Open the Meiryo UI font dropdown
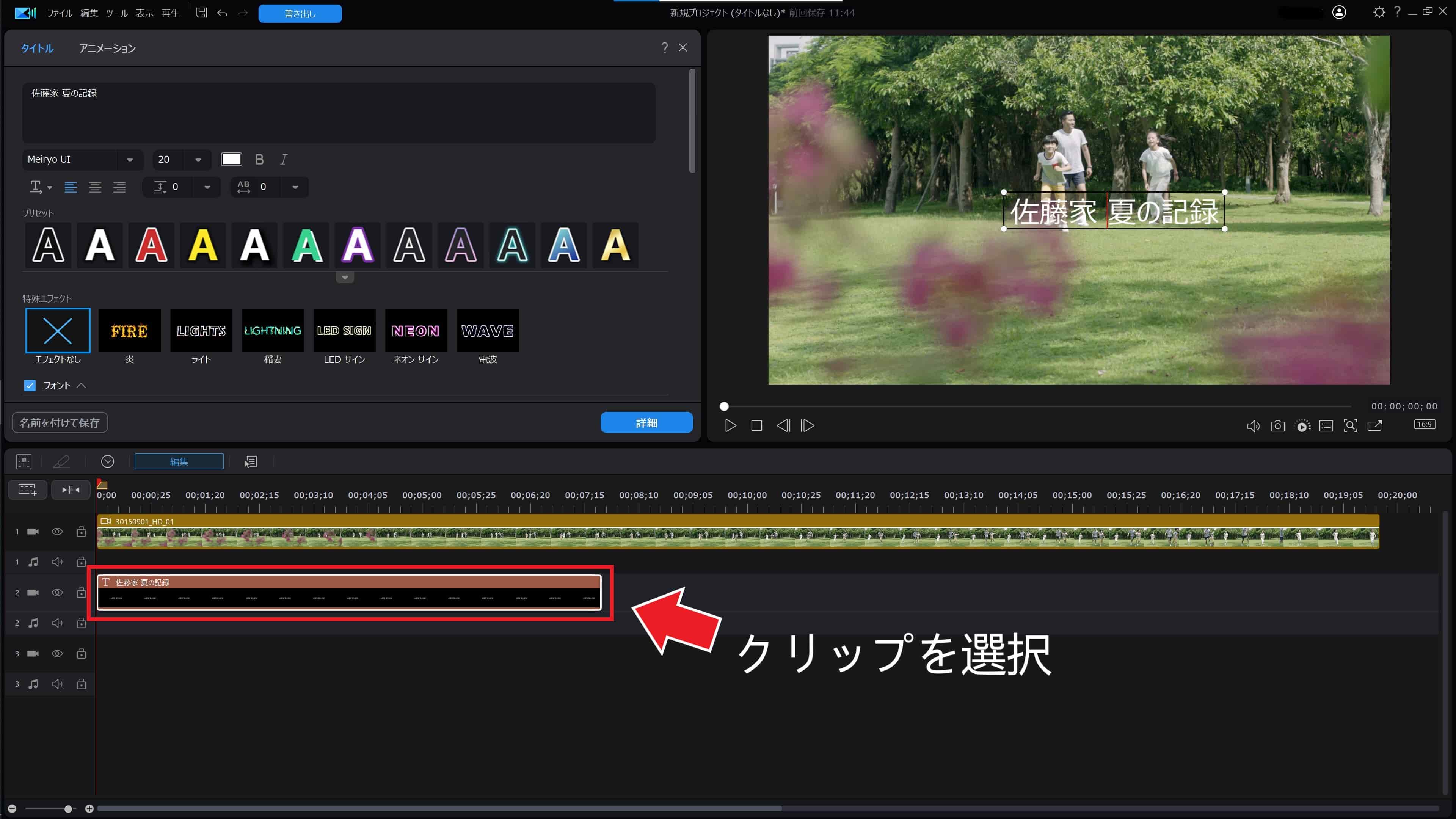Viewport: 1456px width, 819px height. 130,160
